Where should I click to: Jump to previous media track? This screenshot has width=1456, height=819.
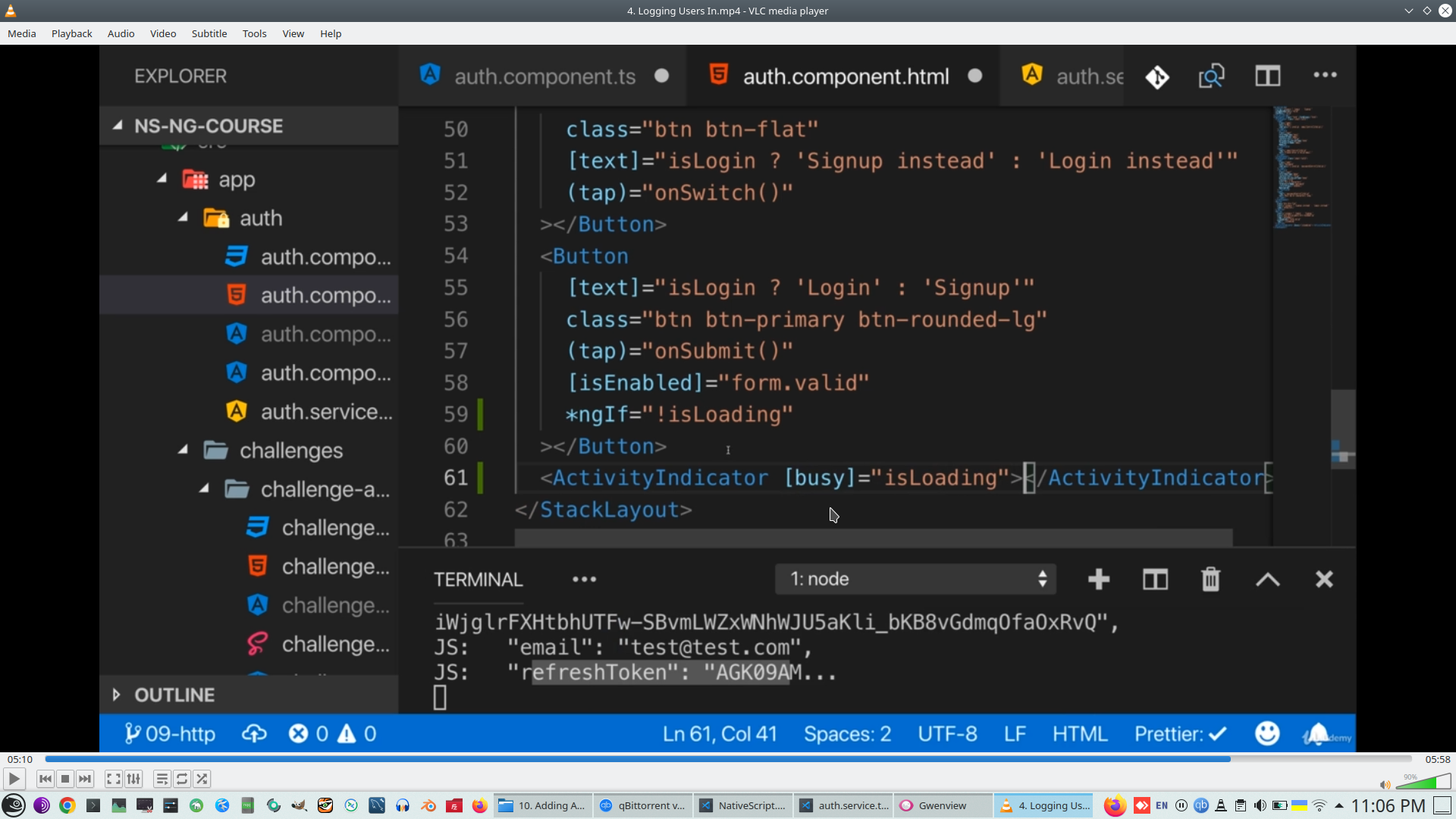click(45, 779)
